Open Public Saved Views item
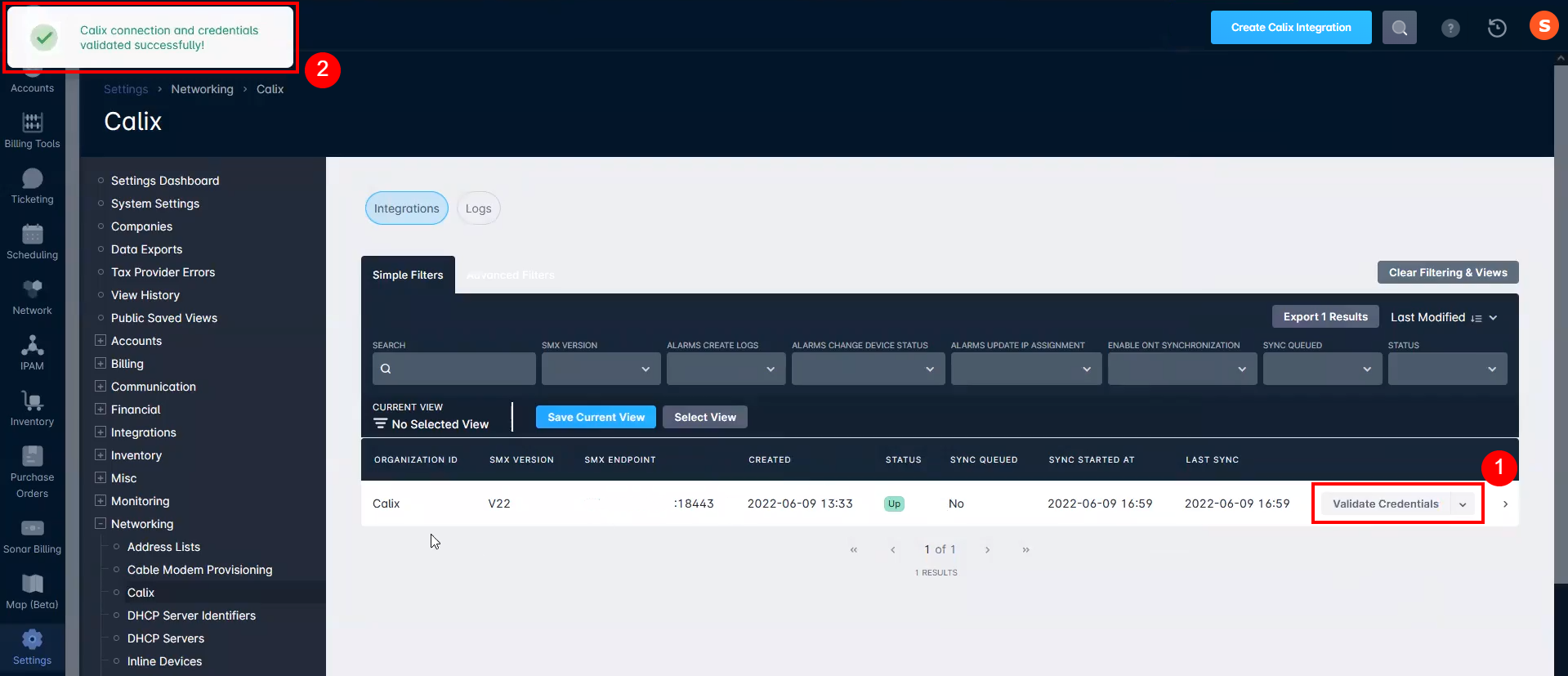This screenshot has height=676, width=1568. coord(164,318)
